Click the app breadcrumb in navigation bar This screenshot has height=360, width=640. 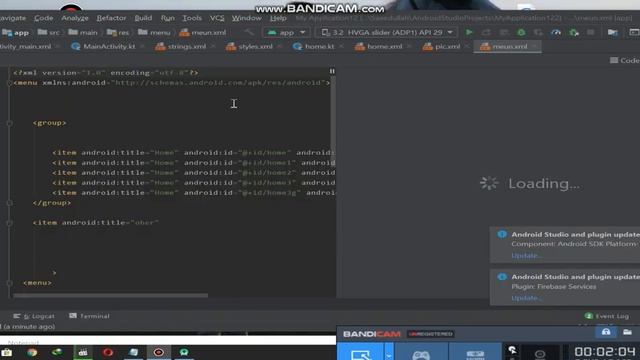[x=16, y=33]
